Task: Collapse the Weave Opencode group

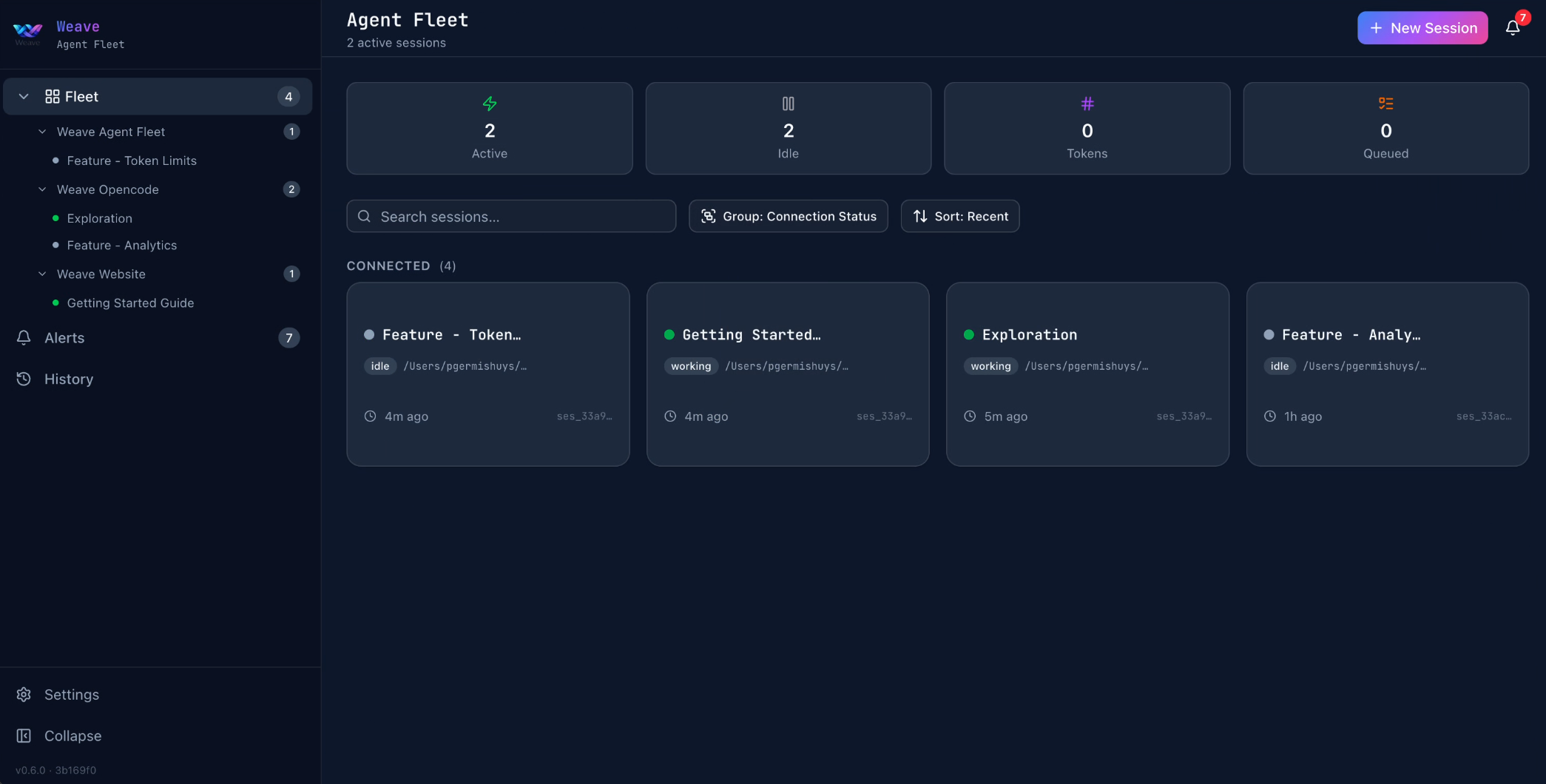Action: coord(41,189)
